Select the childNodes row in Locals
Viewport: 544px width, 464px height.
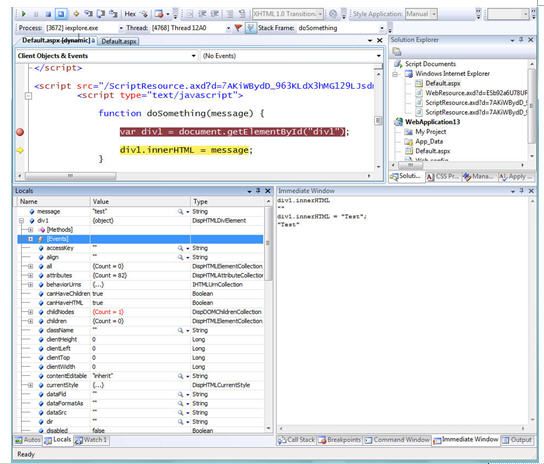[140, 312]
